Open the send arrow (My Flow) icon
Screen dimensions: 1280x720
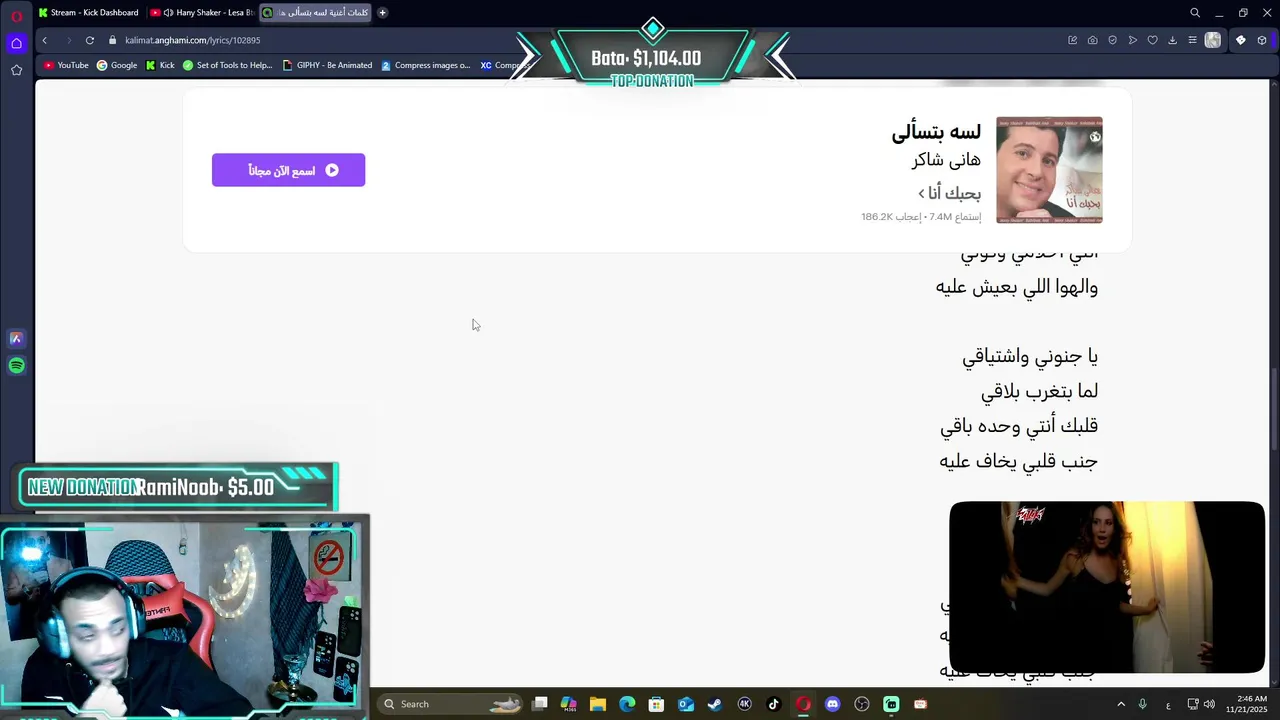(x=1132, y=40)
